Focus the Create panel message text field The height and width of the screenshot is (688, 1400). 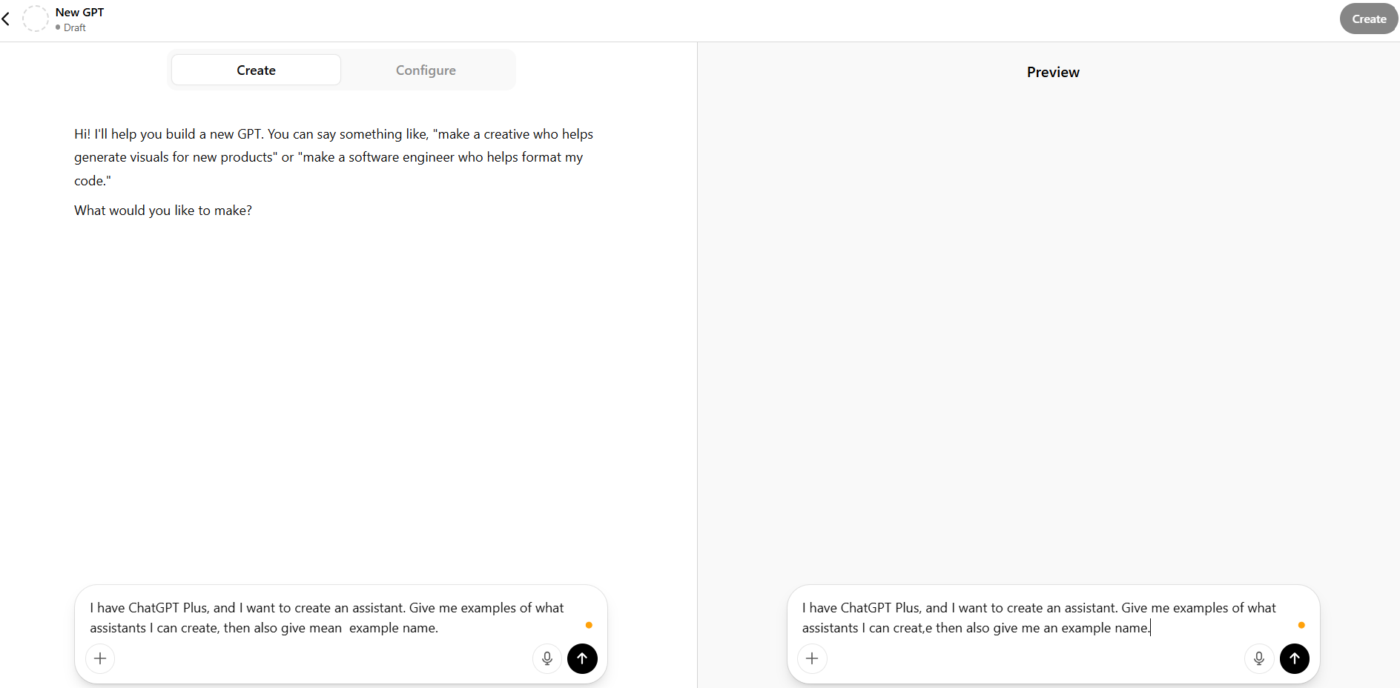coord(327,618)
